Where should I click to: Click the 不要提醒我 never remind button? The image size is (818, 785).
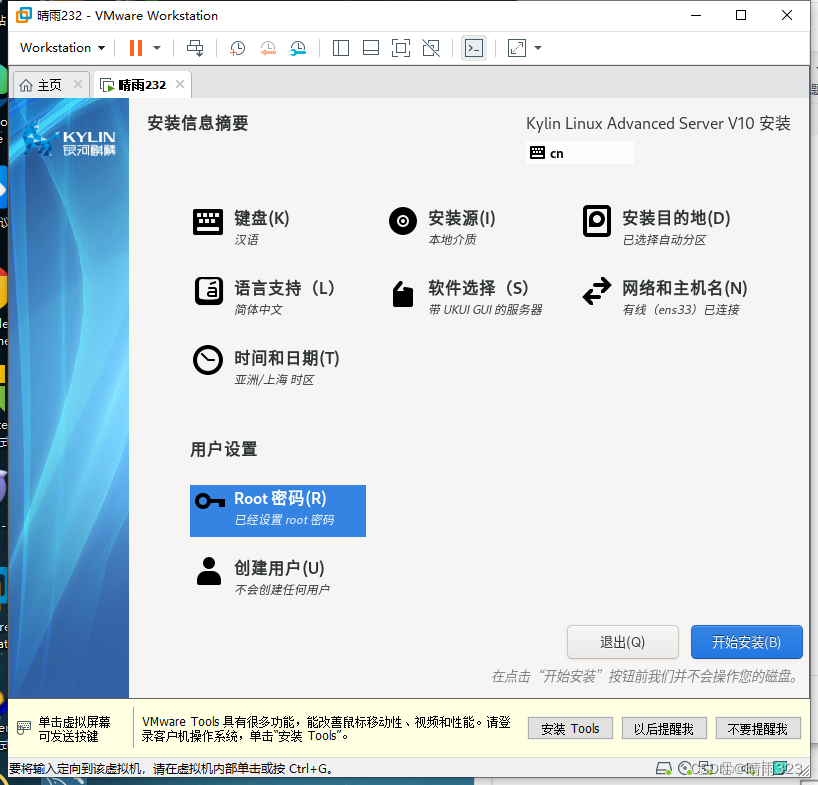click(x=757, y=728)
